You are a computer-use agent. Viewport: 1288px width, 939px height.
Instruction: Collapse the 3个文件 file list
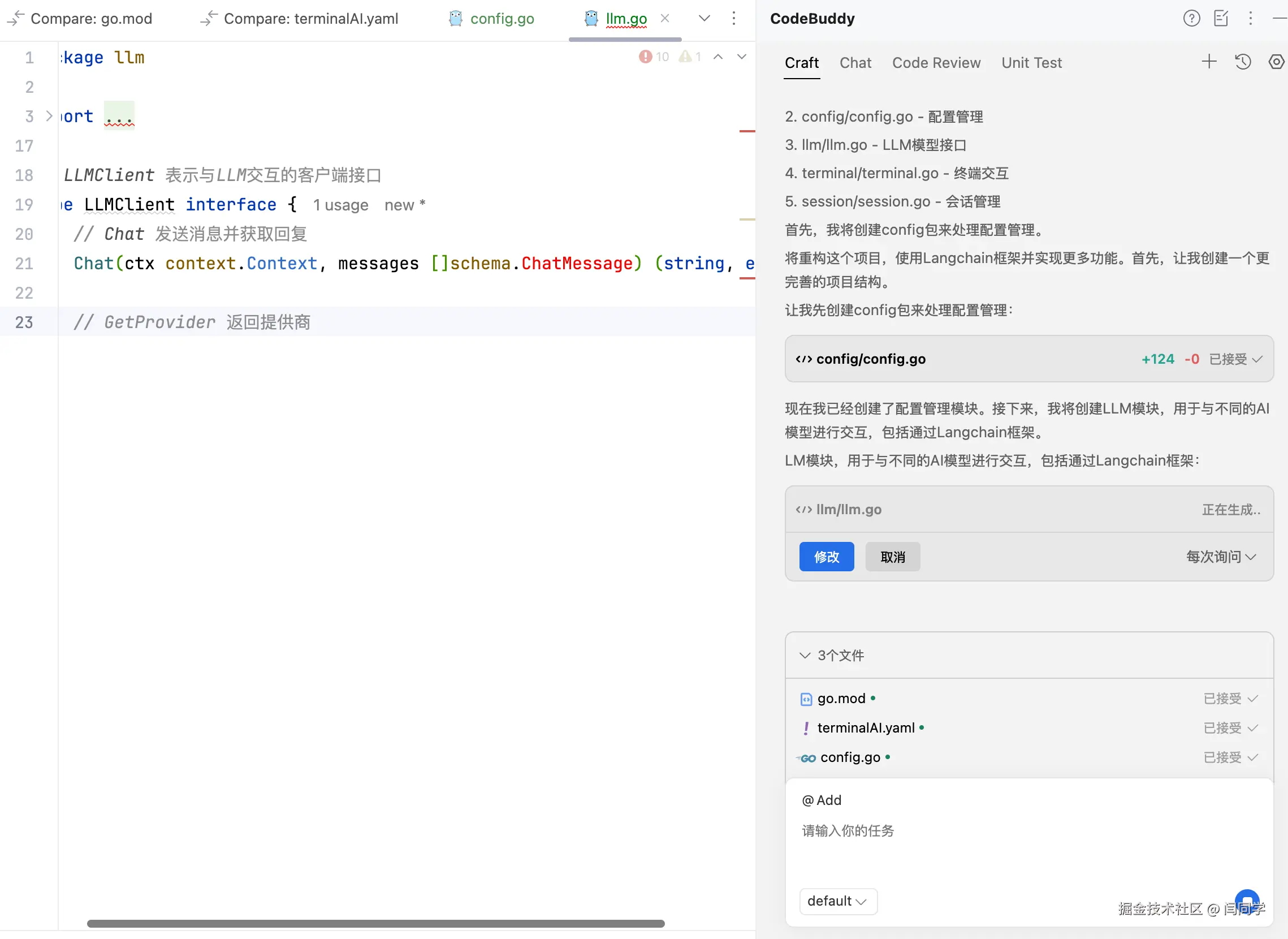point(805,656)
